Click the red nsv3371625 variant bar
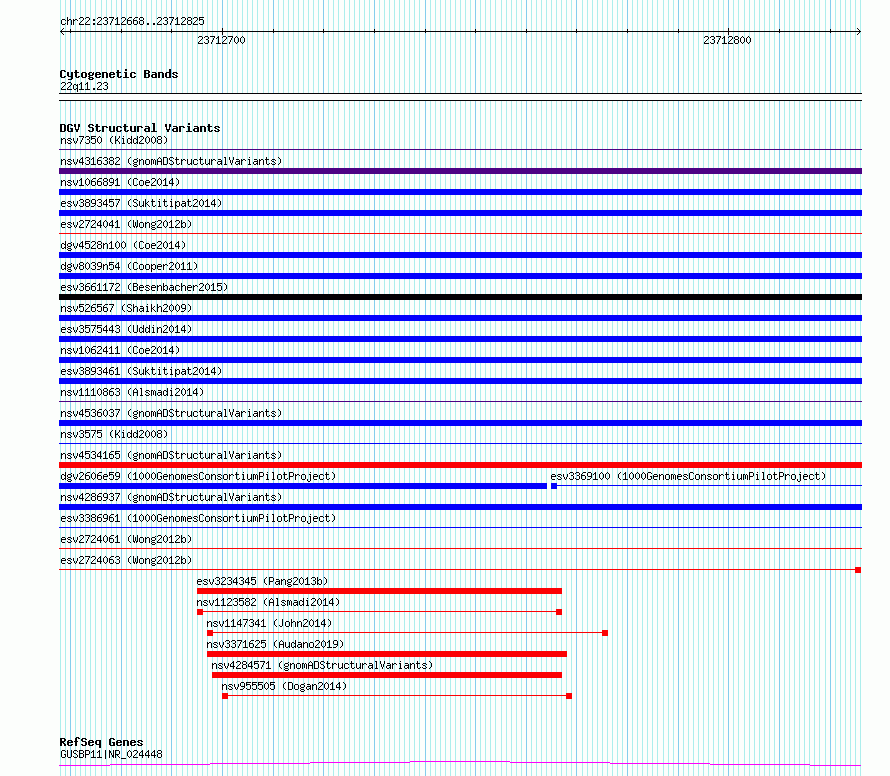Screen dimensions: 890x776 (387, 654)
